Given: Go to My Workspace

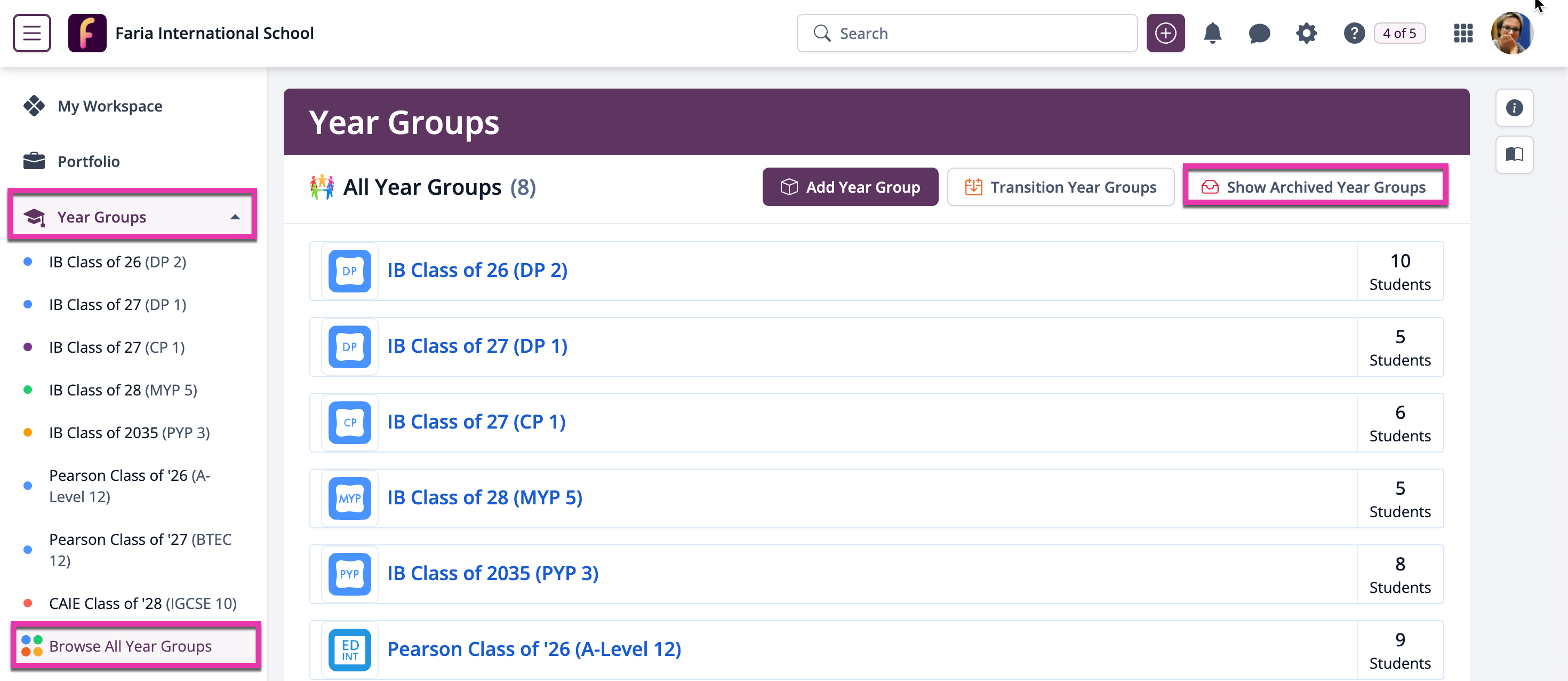Looking at the screenshot, I should tap(109, 106).
